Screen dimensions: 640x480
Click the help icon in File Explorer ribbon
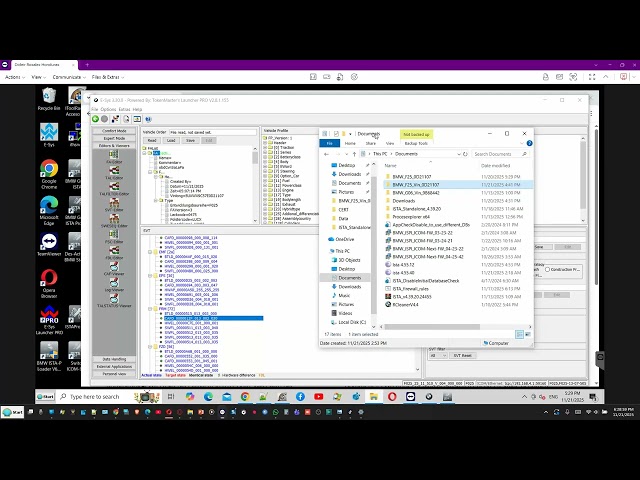click(x=529, y=143)
